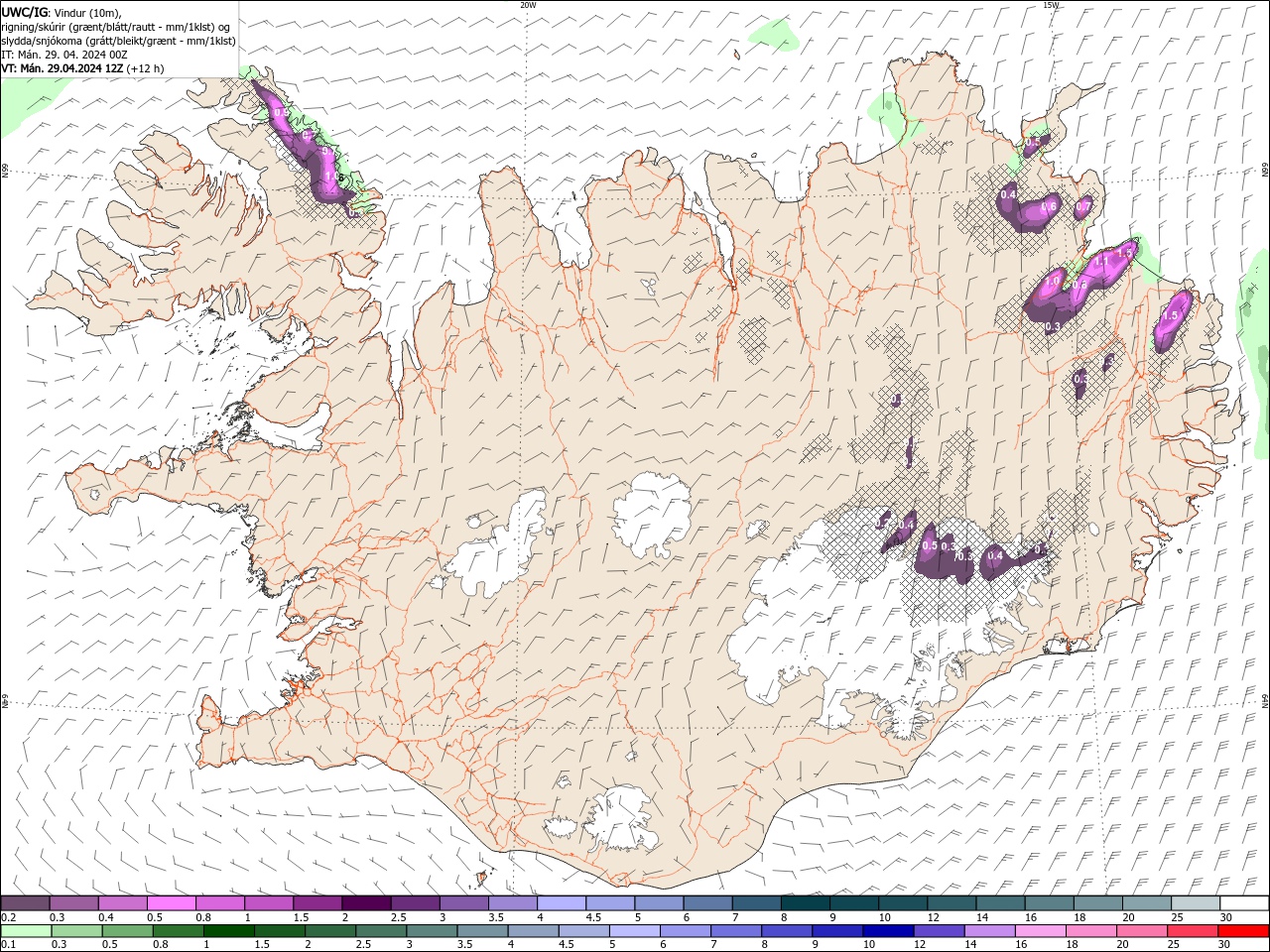Click the '1.6' value on the Westfjords purple band
Screen dimensions: 1270x952
click(x=334, y=178)
